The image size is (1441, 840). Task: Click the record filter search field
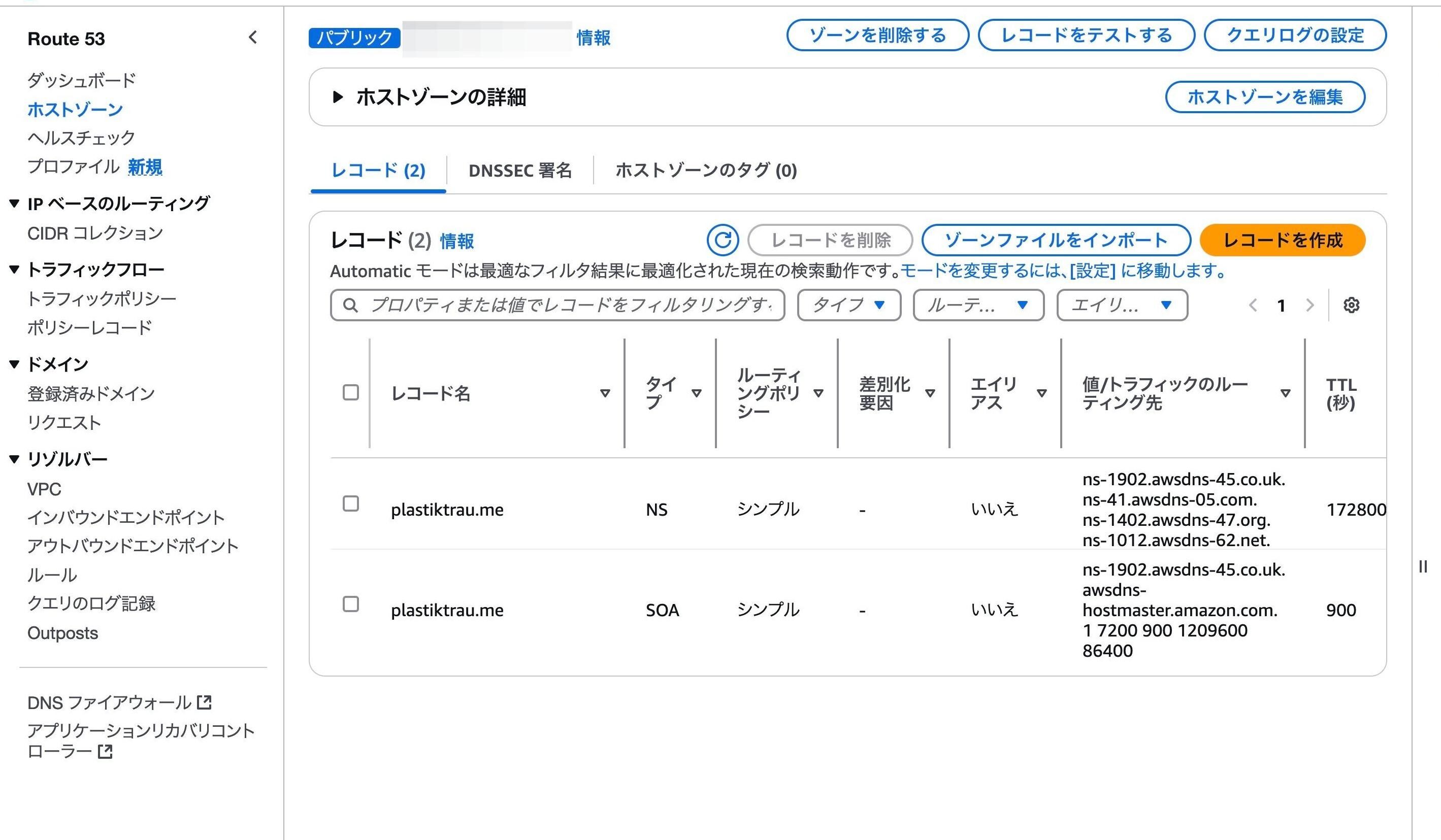pos(566,305)
